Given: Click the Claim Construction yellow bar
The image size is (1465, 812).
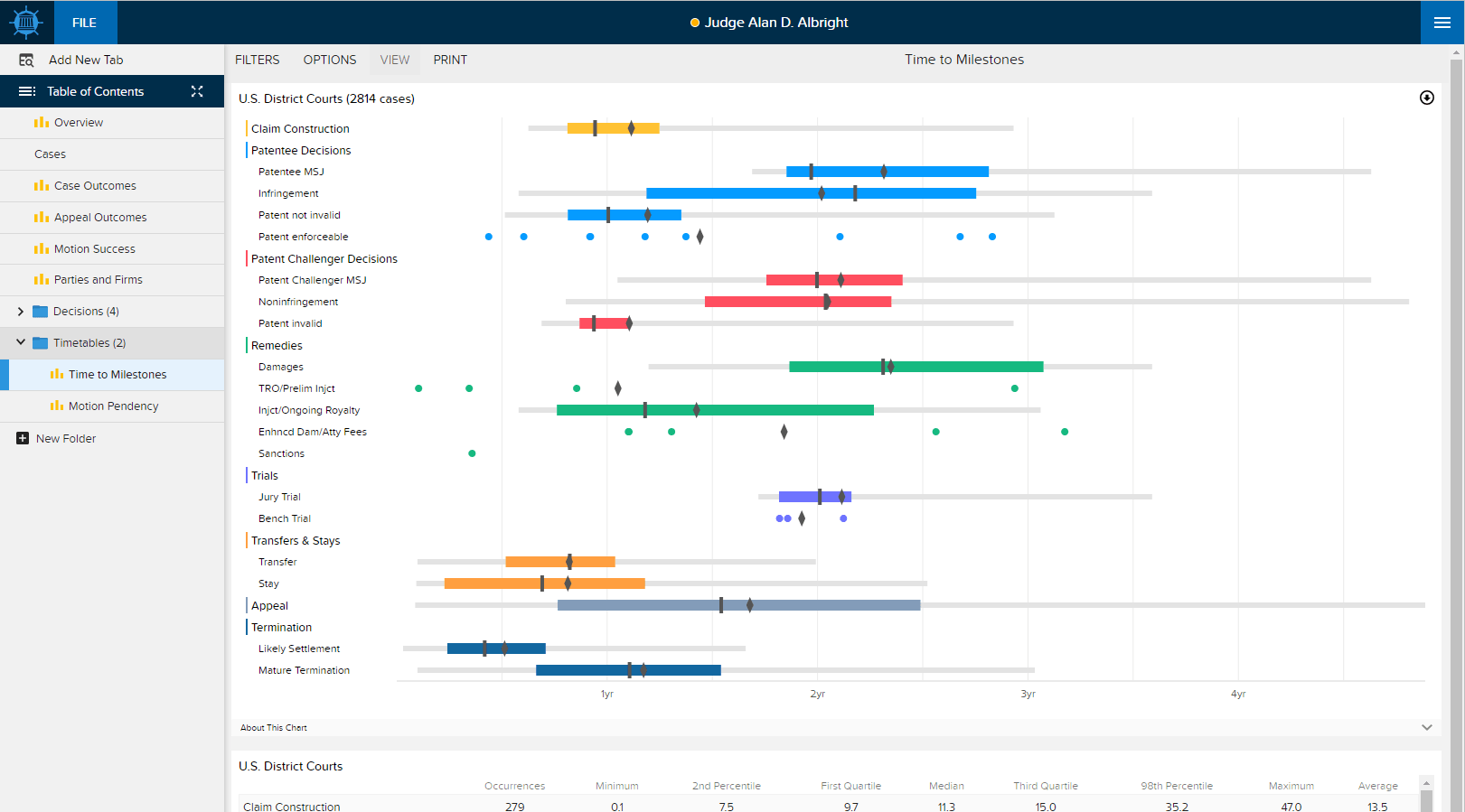Looking at the screenshot, I should point(613,128).
